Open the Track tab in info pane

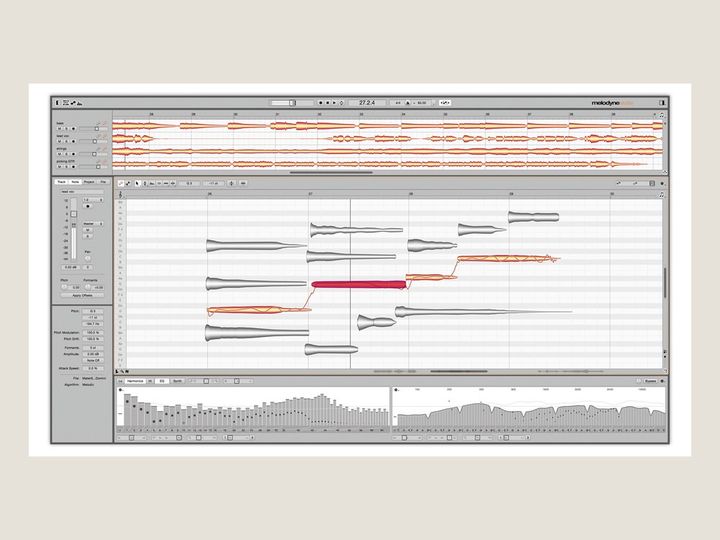pyautogui.click(x=62, y=182)
